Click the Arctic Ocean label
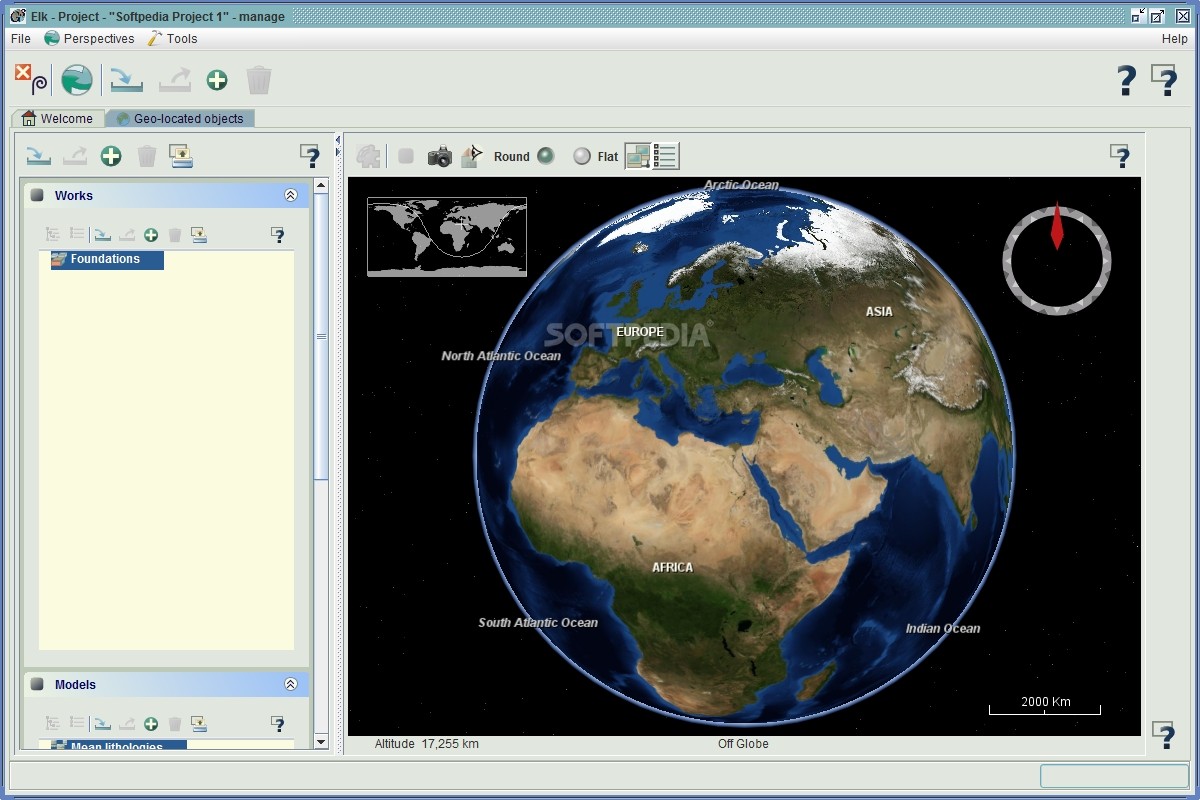This screenshot has height=800, width=1200. click(741, 185)
